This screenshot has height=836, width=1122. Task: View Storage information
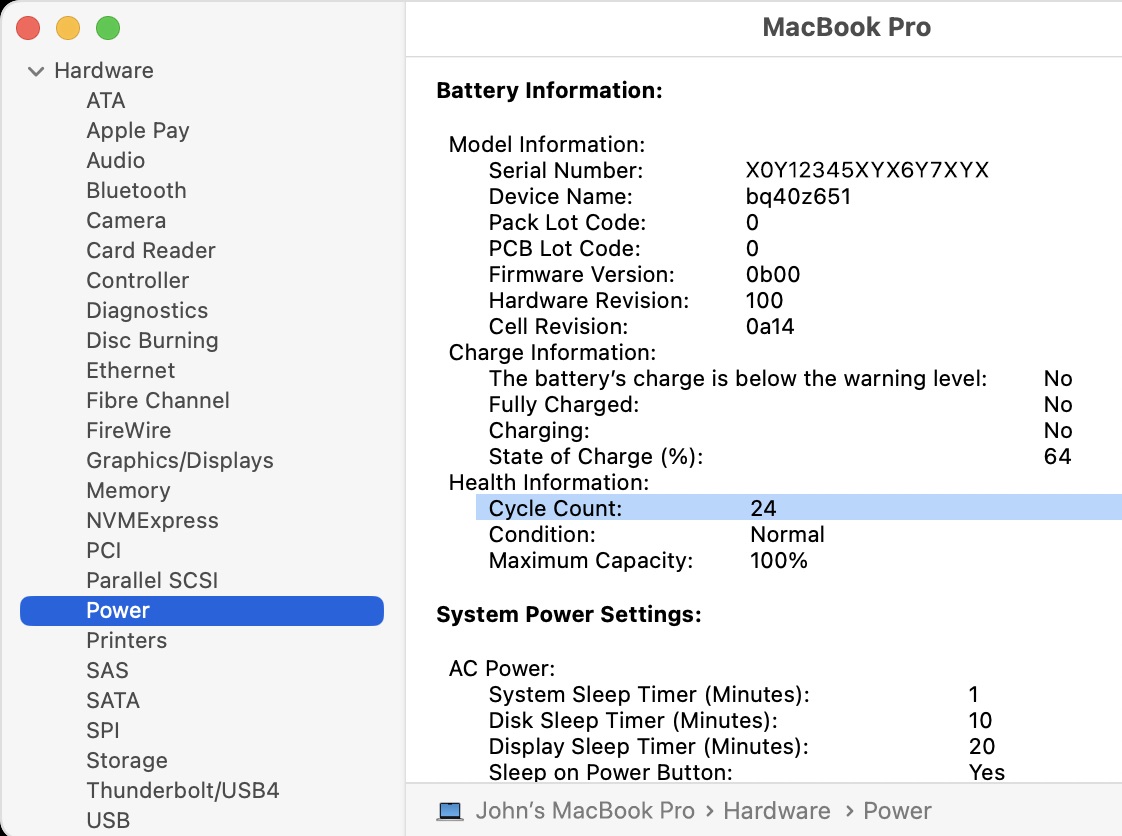click(x=127, y=760)
